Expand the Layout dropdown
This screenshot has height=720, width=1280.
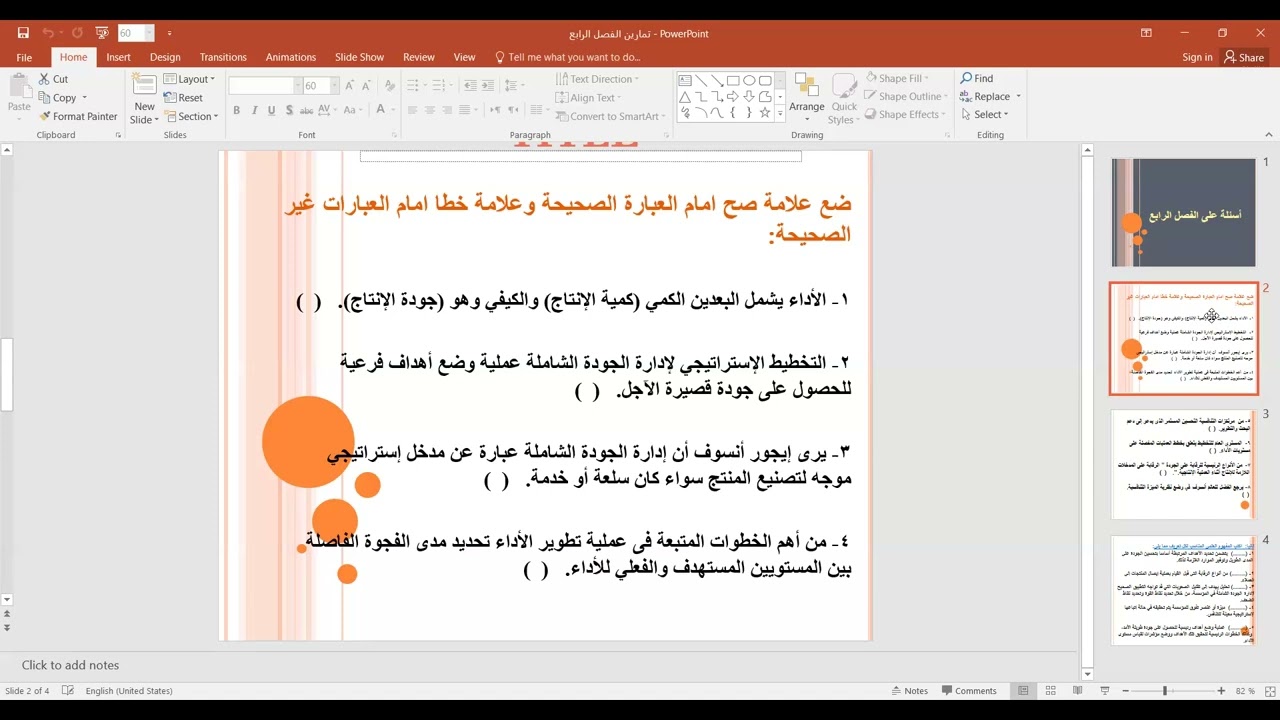click(190, 79)
